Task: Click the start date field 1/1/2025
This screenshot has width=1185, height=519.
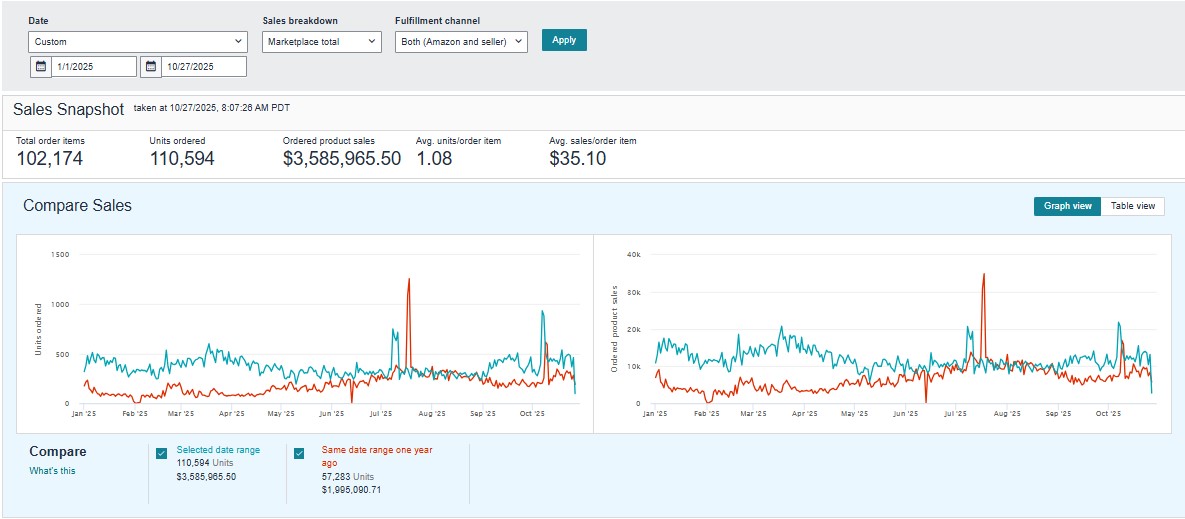Action: 94,66
